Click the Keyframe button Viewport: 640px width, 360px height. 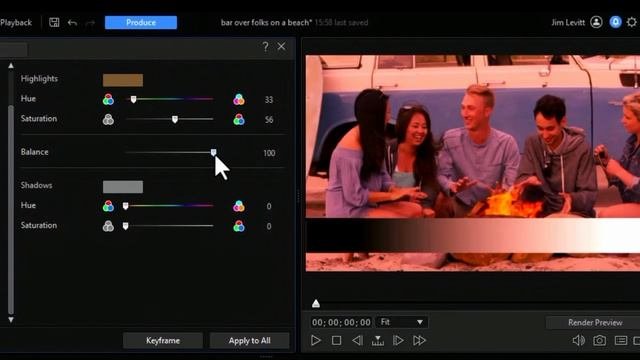point(163,340)
